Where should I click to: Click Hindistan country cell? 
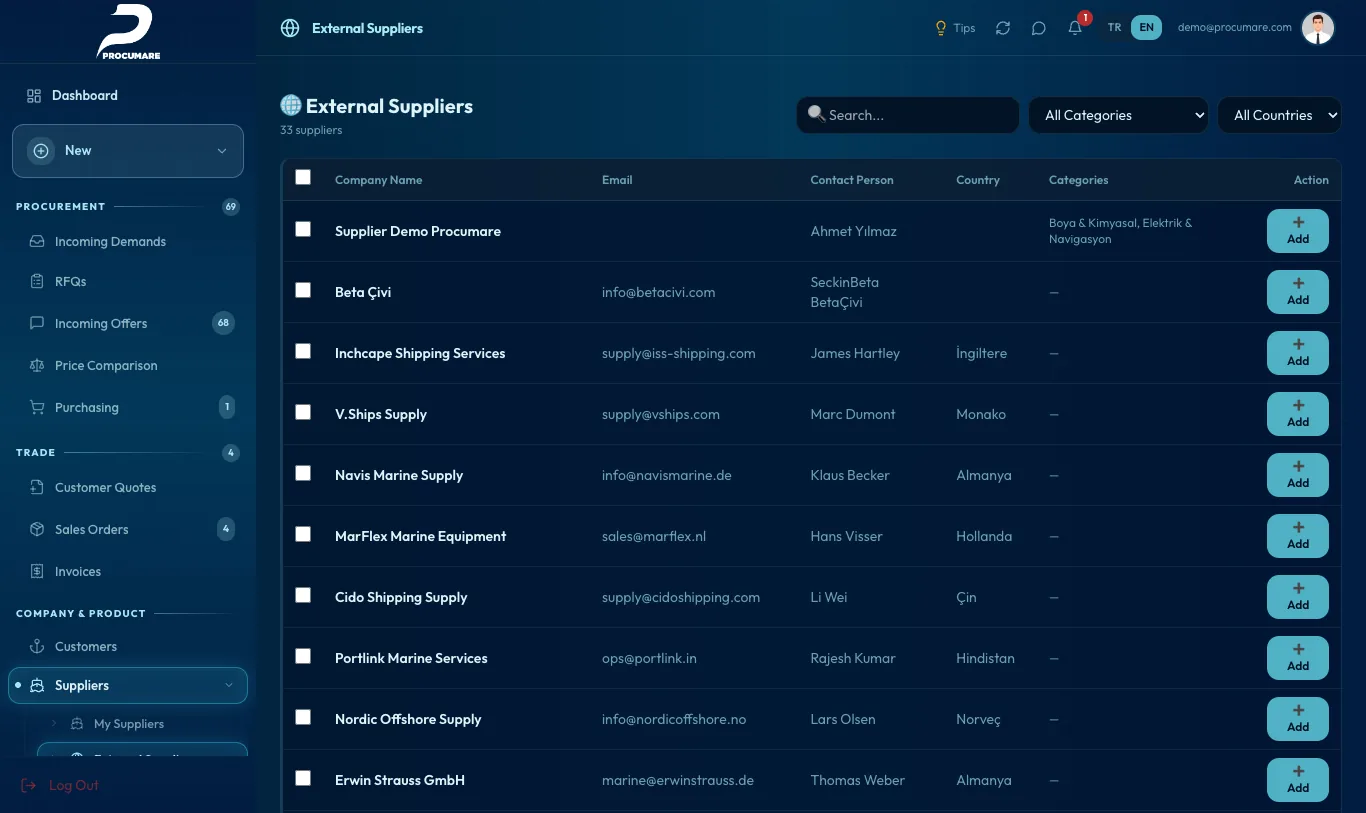coord(985,658)
